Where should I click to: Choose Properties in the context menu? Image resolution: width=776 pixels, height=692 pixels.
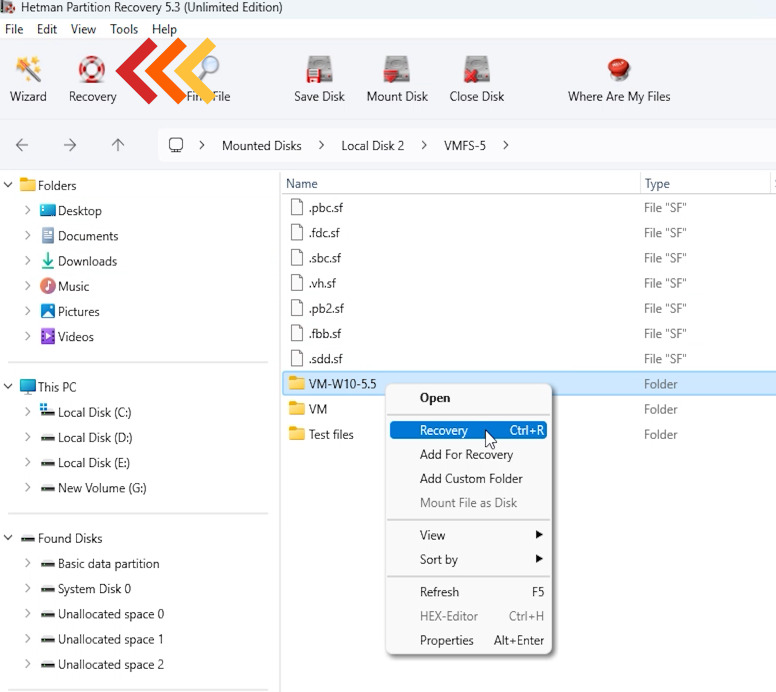468,641
